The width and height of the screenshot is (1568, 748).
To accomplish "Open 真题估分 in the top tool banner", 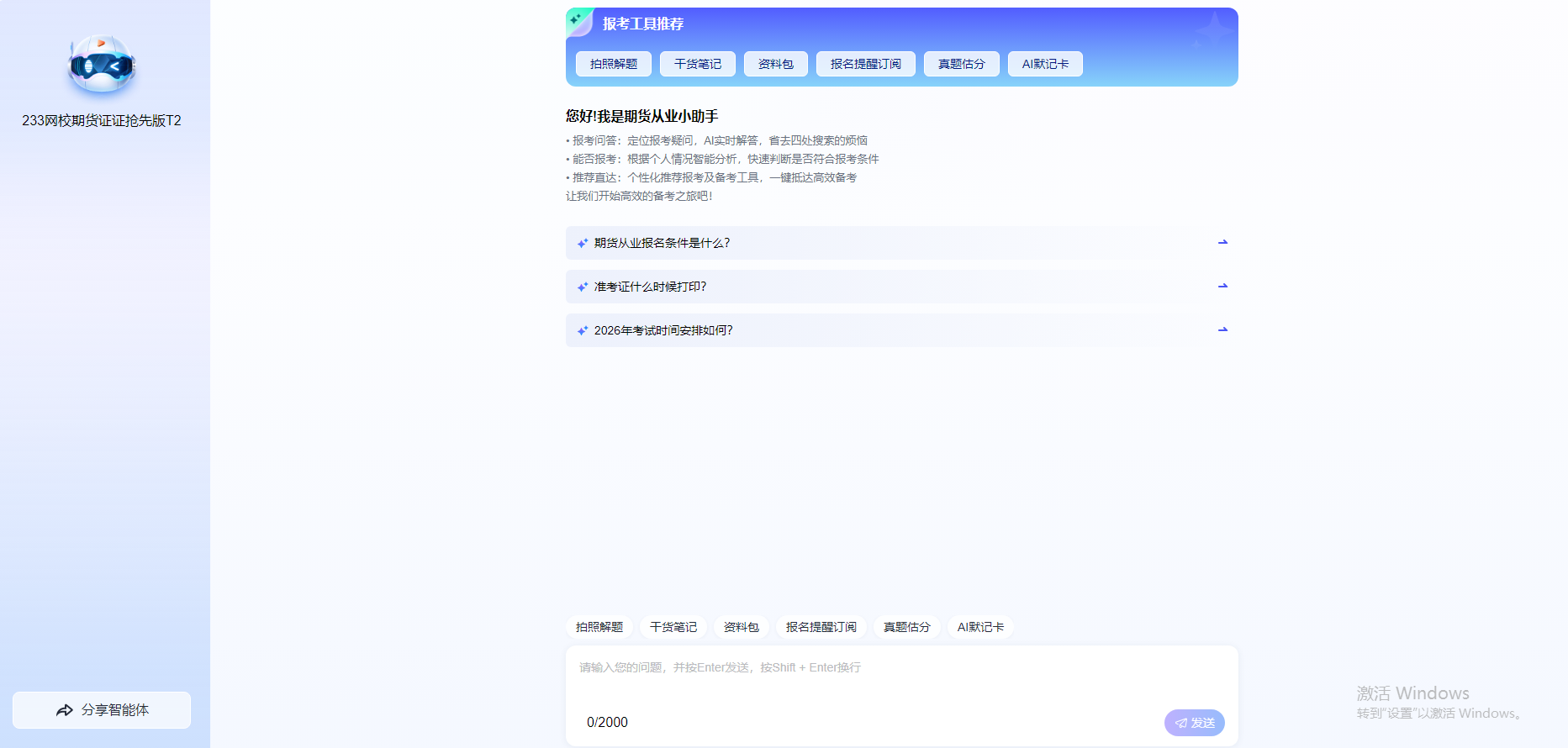I will click(962, 64).
